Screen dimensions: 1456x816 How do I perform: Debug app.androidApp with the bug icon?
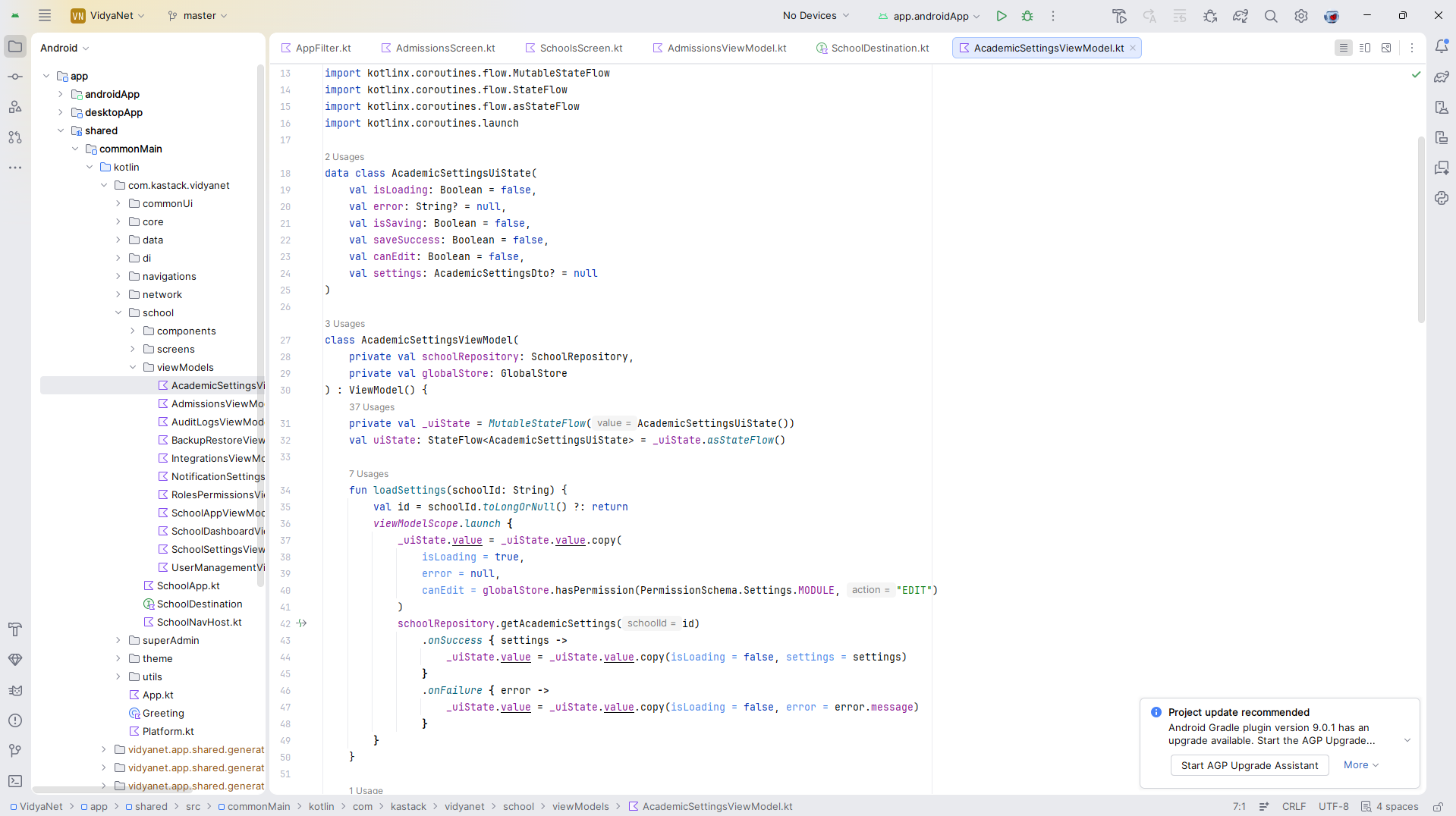click(1027, 16)
